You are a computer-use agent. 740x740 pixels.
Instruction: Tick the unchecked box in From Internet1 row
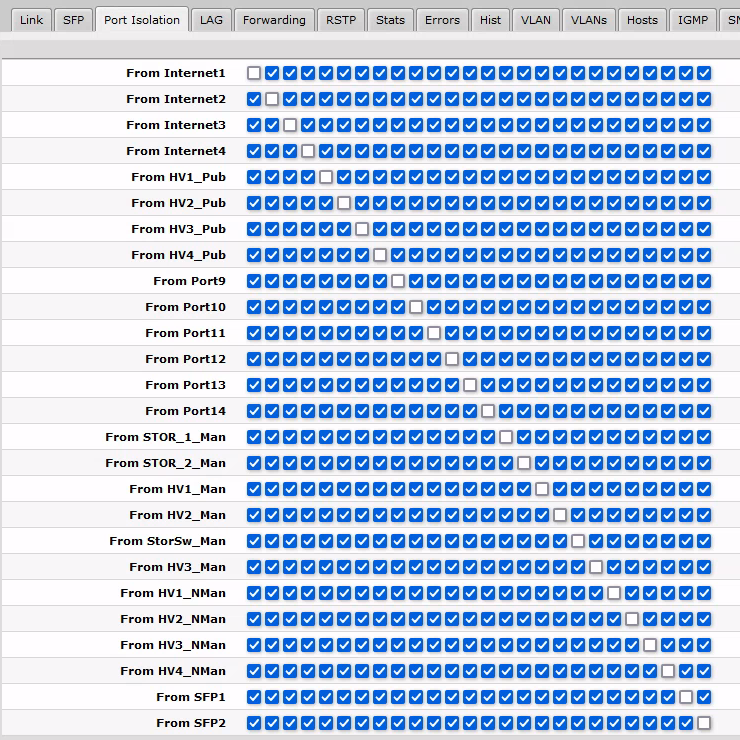[254, 73]
